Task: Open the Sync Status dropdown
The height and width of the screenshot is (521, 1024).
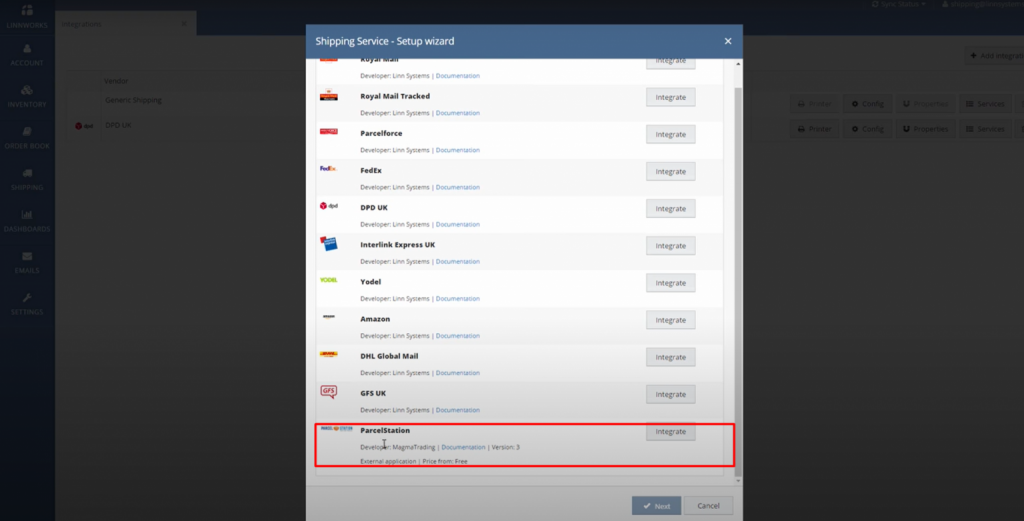Action: 899,4
